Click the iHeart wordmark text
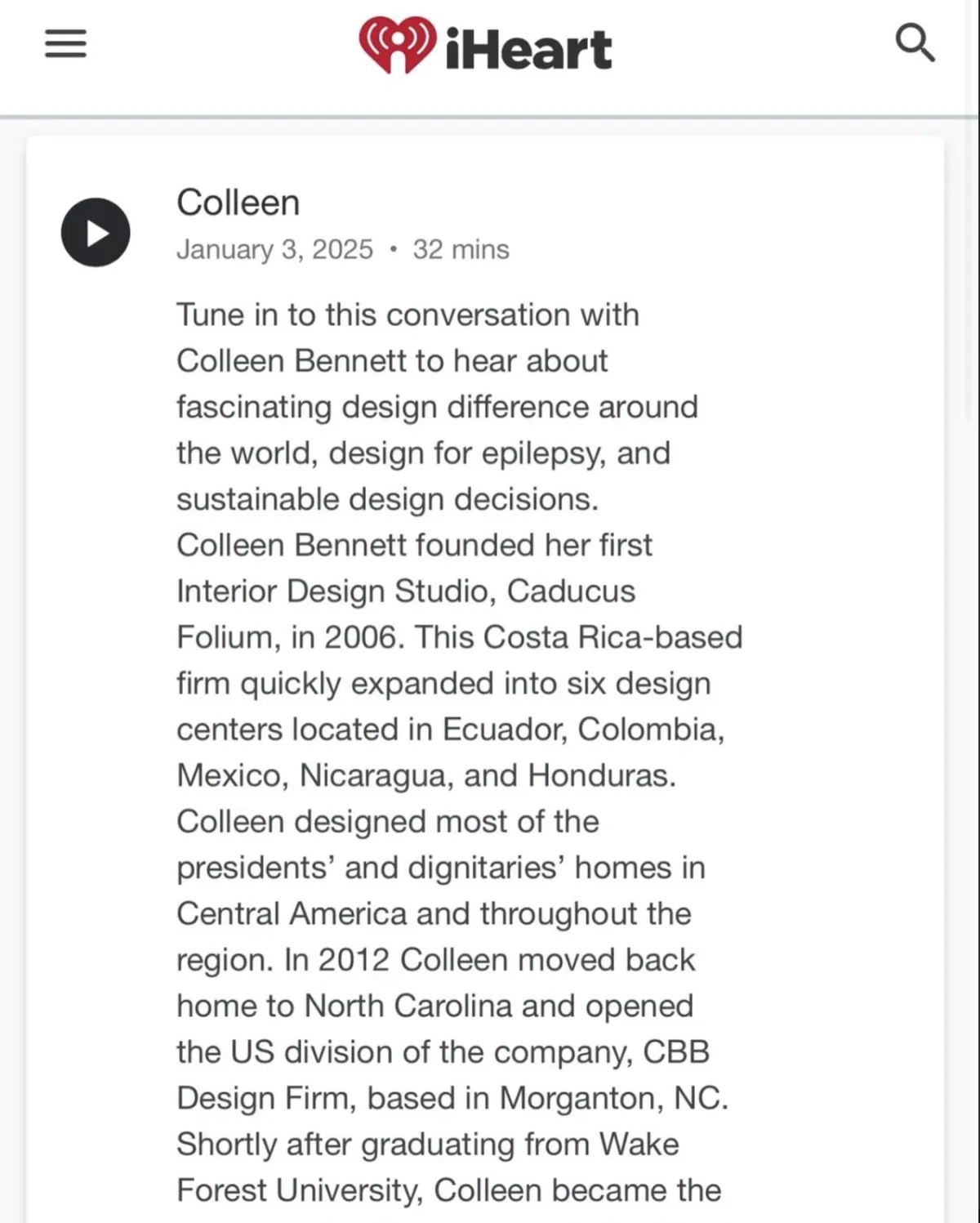 pyautogui.click(x=528, y=49)
